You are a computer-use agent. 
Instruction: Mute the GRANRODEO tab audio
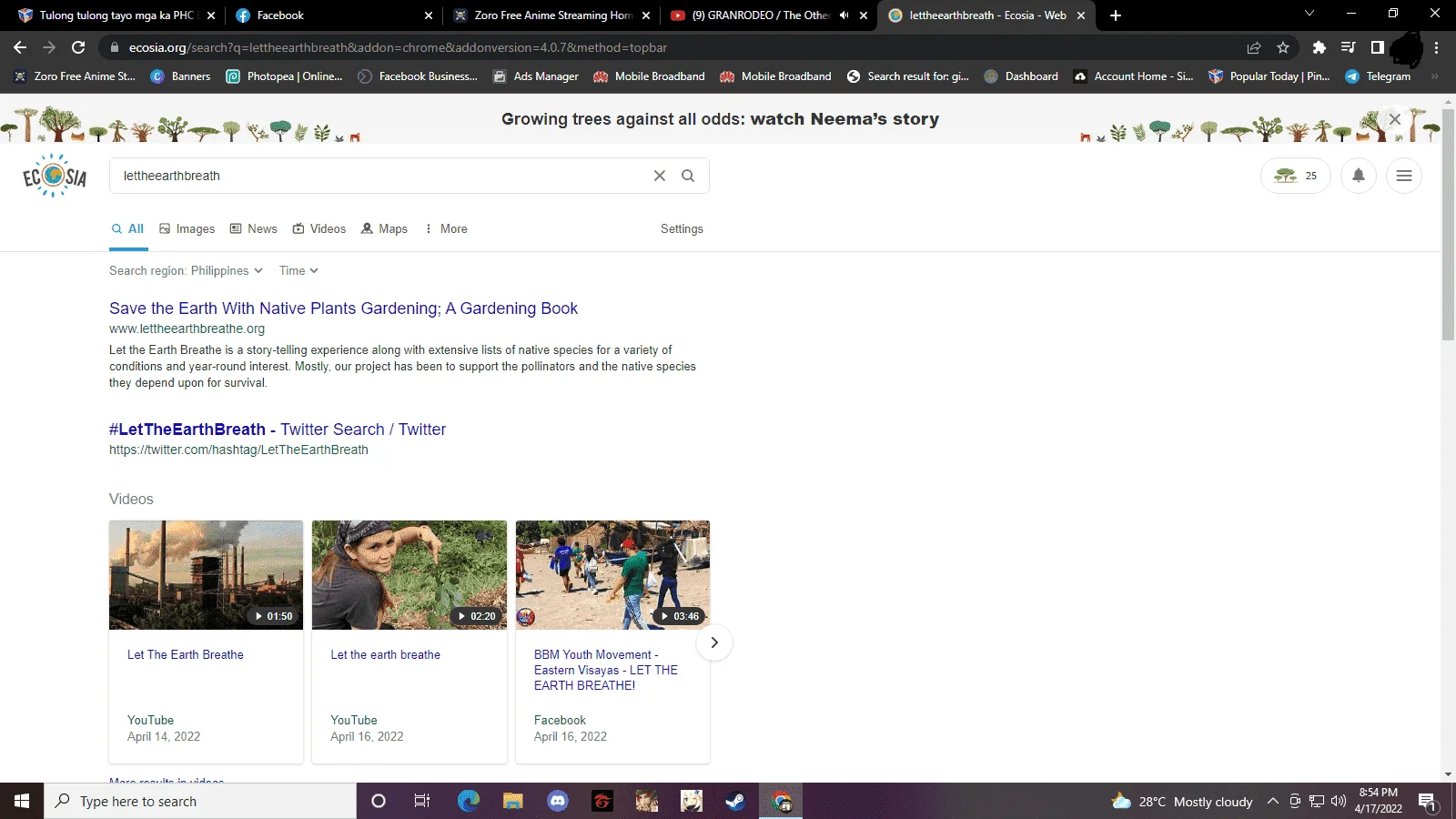[x=844, y=15]
